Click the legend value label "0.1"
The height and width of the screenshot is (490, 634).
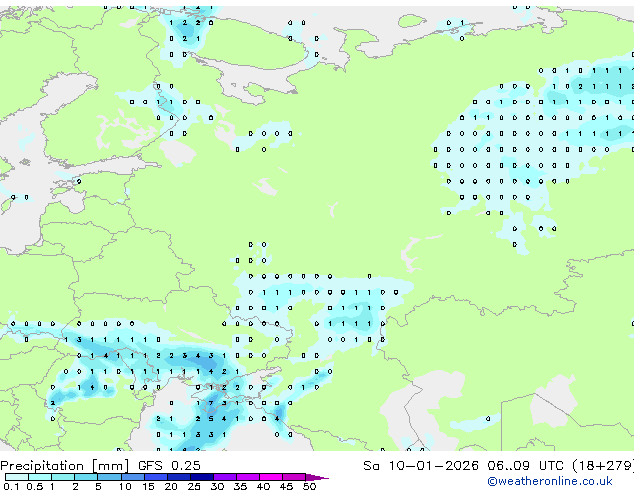click(11, 486)
